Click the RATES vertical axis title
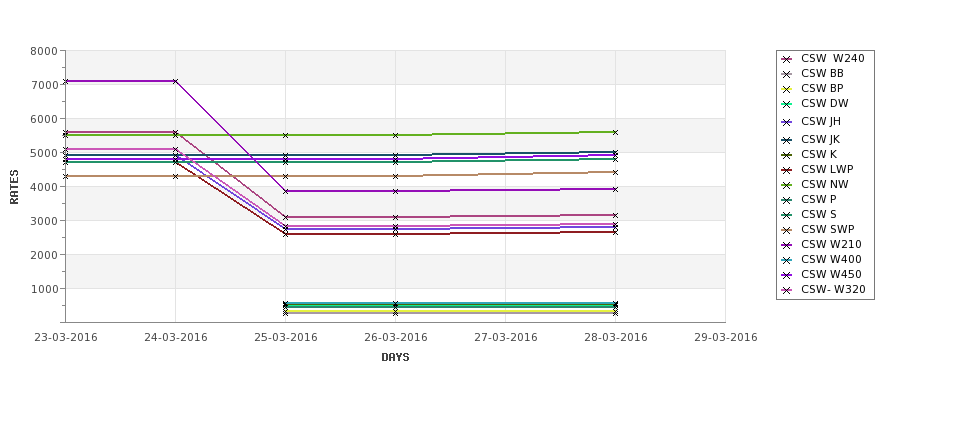 (14, 187)
